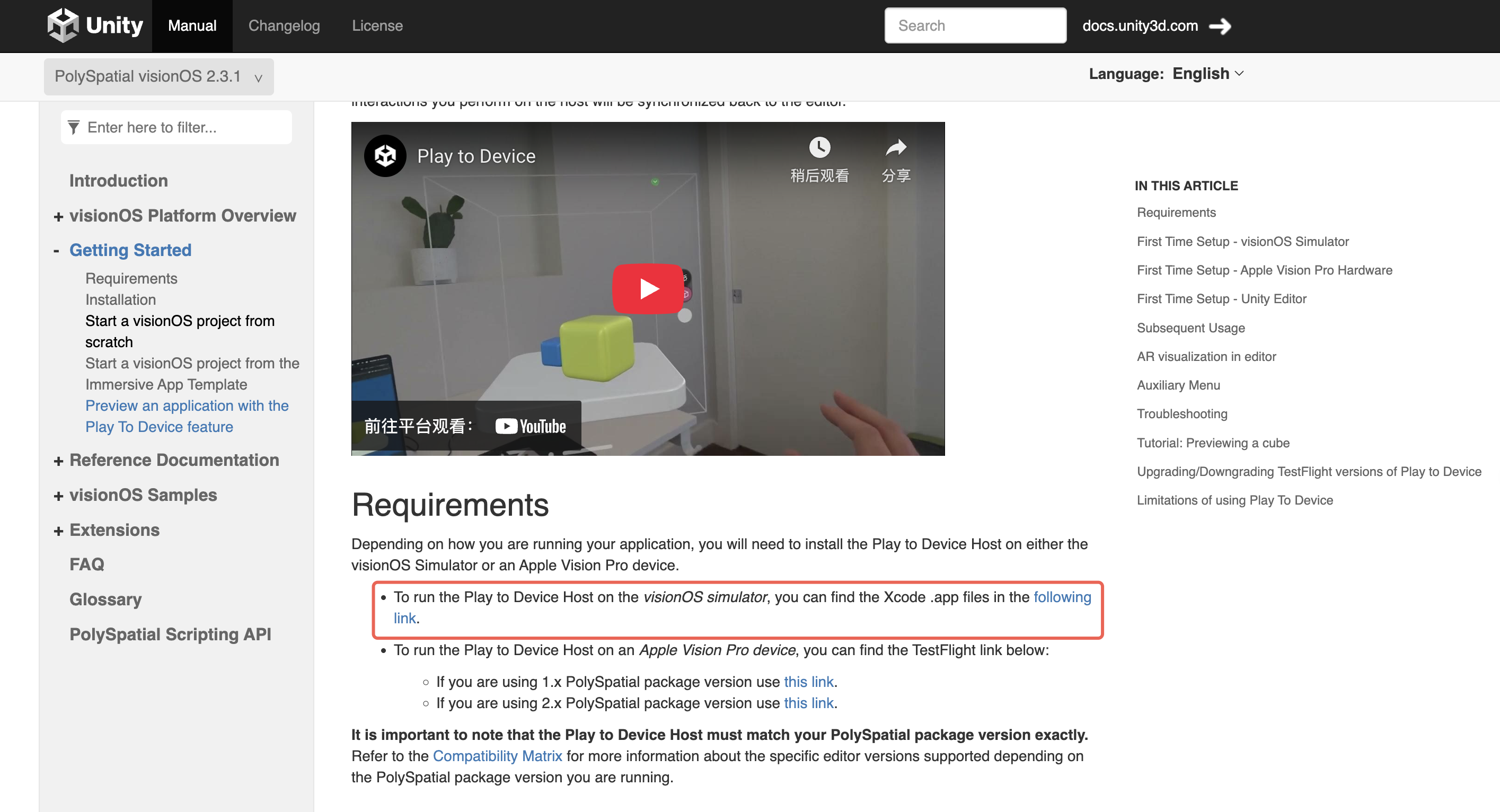Open 'Start a visionOS project from the Immersive App Template'
The width and height of the screenshot is (1500, 812).
192,374
